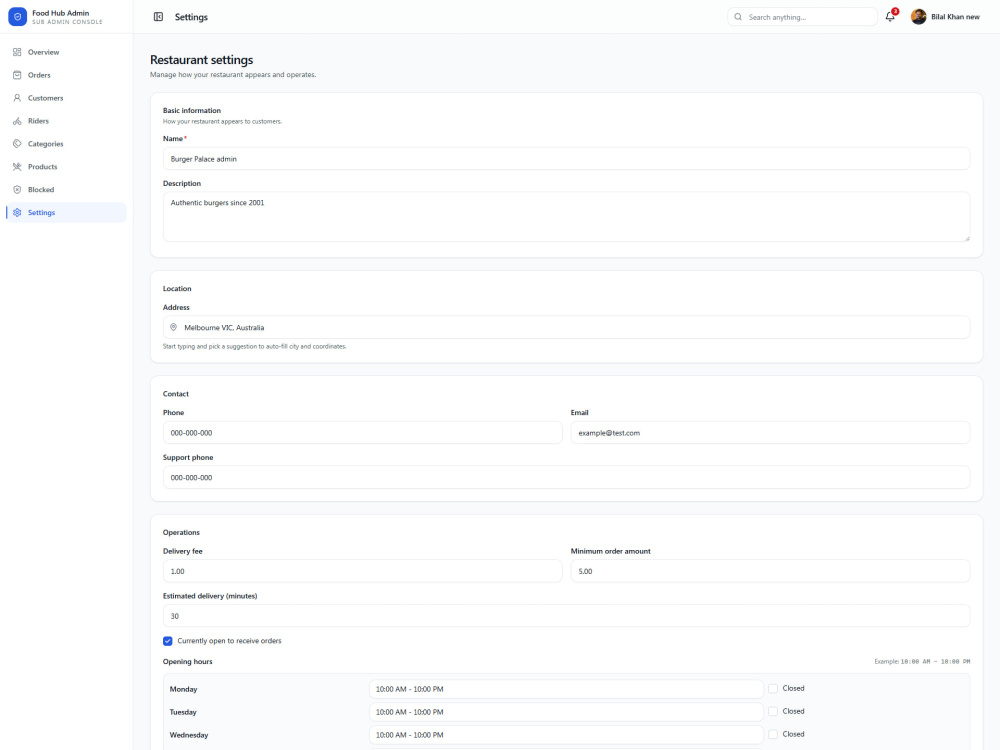Click the Location section title
The image size is (1000, 750).
(x=177, y=288)
